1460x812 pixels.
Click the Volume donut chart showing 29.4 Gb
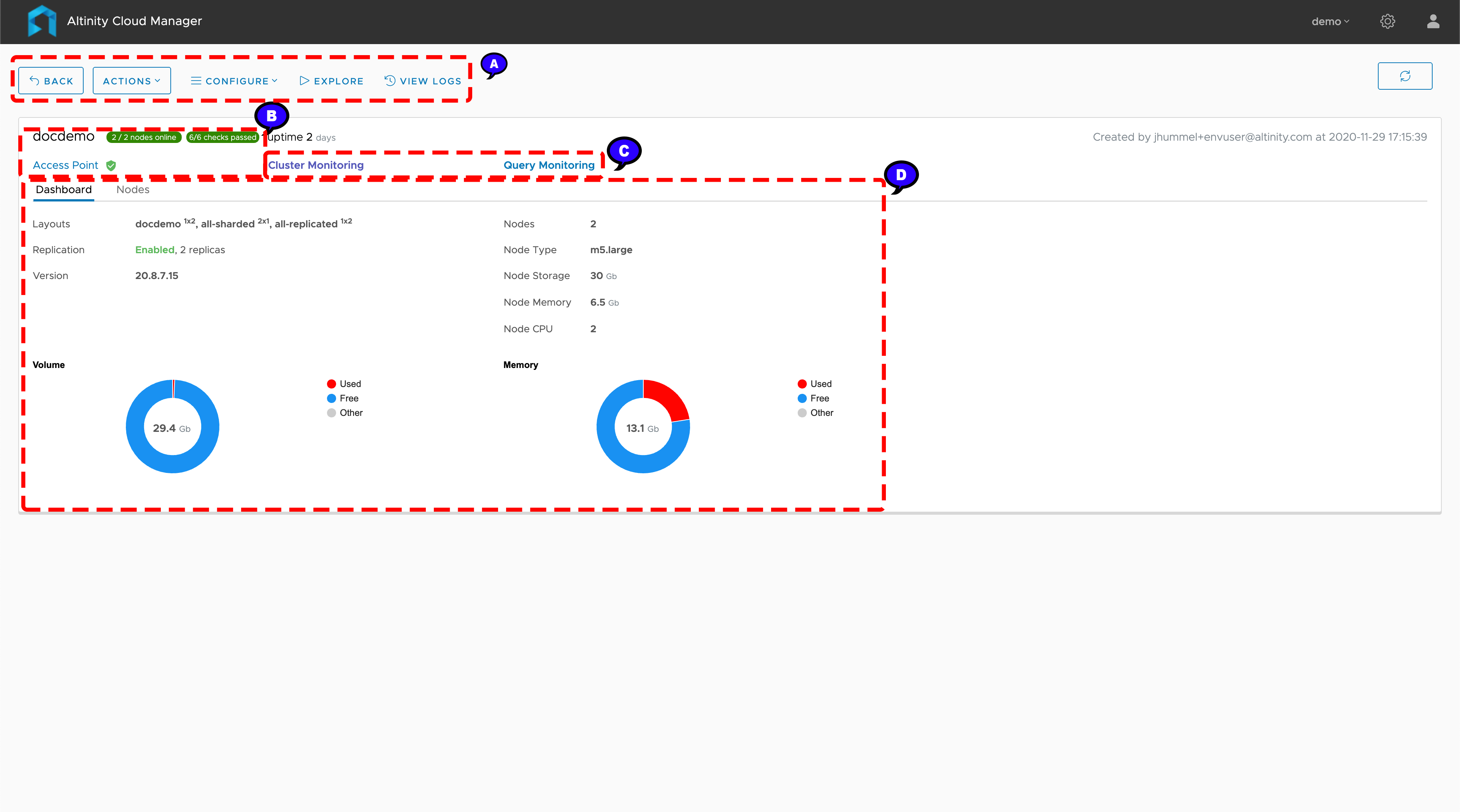click(172, 426)
